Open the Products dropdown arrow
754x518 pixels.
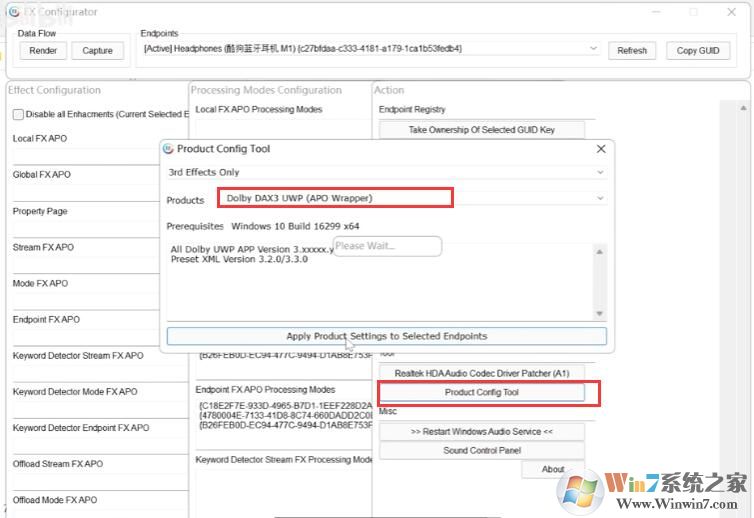coord(600,198)
